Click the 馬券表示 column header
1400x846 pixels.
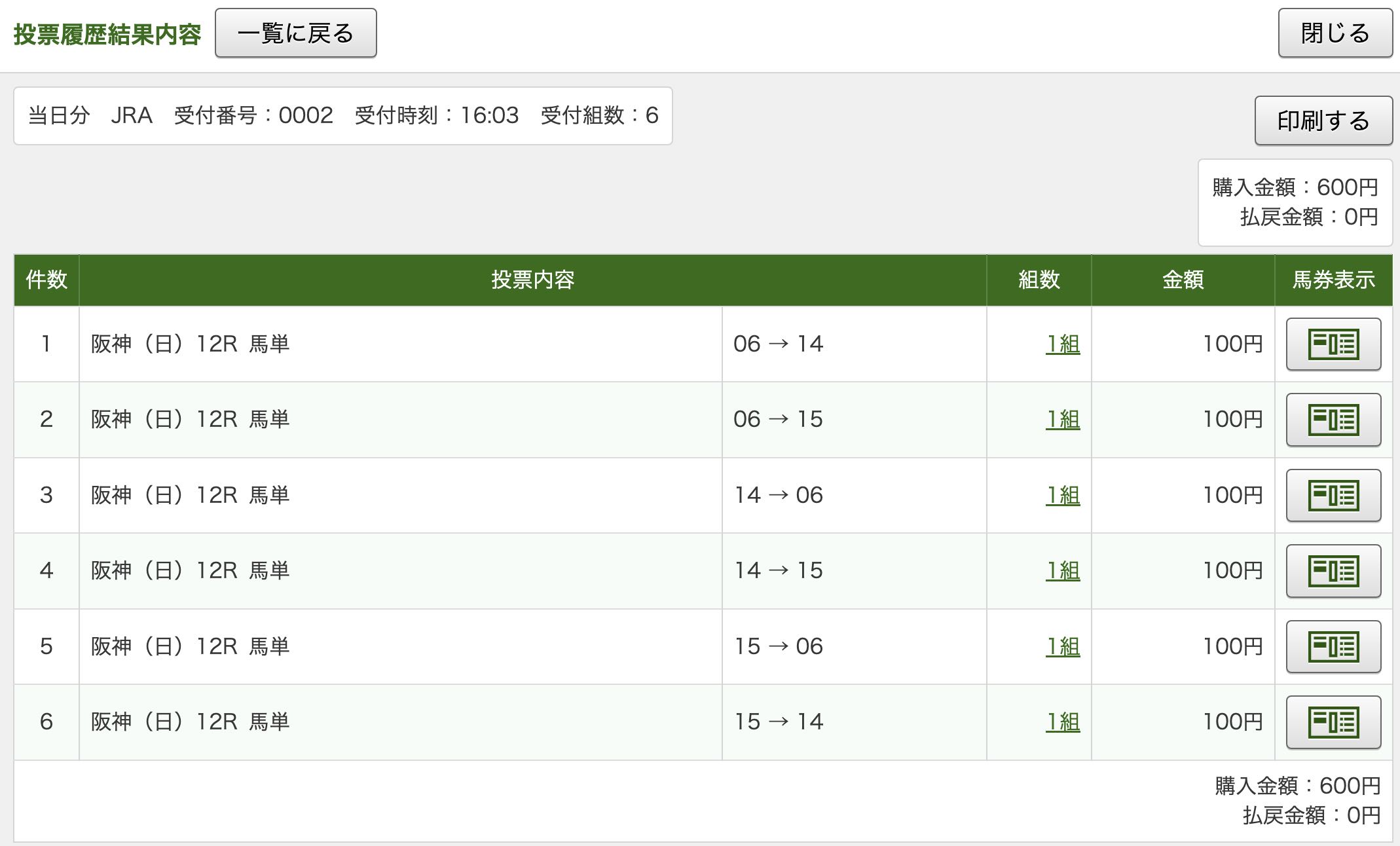pos(1333,280)
